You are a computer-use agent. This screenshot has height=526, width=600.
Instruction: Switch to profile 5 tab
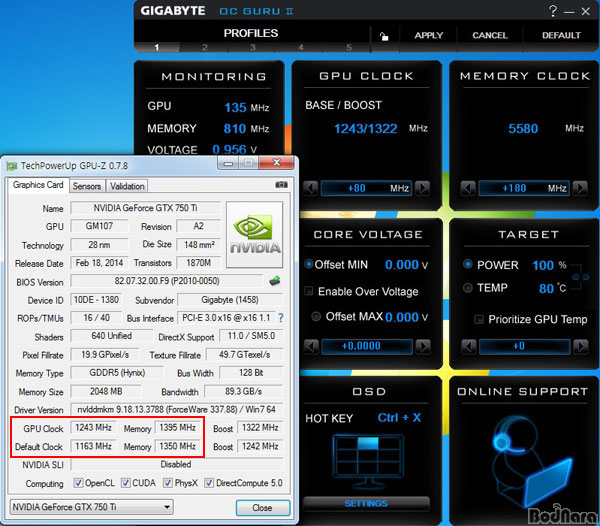coord(349,47)
